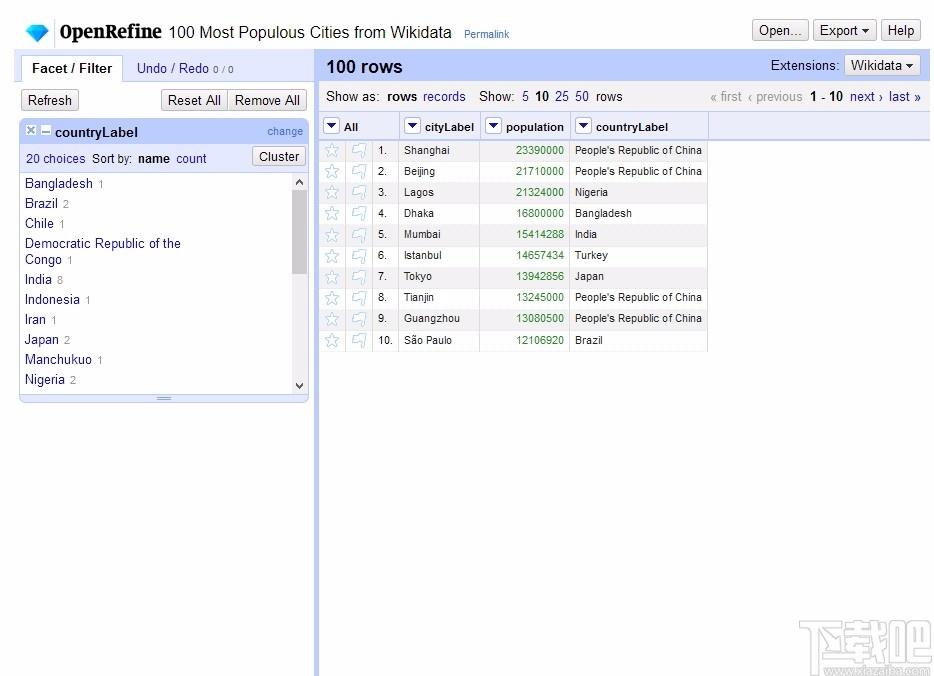
Task: Flag the Tianjin row
Action: 359,297
